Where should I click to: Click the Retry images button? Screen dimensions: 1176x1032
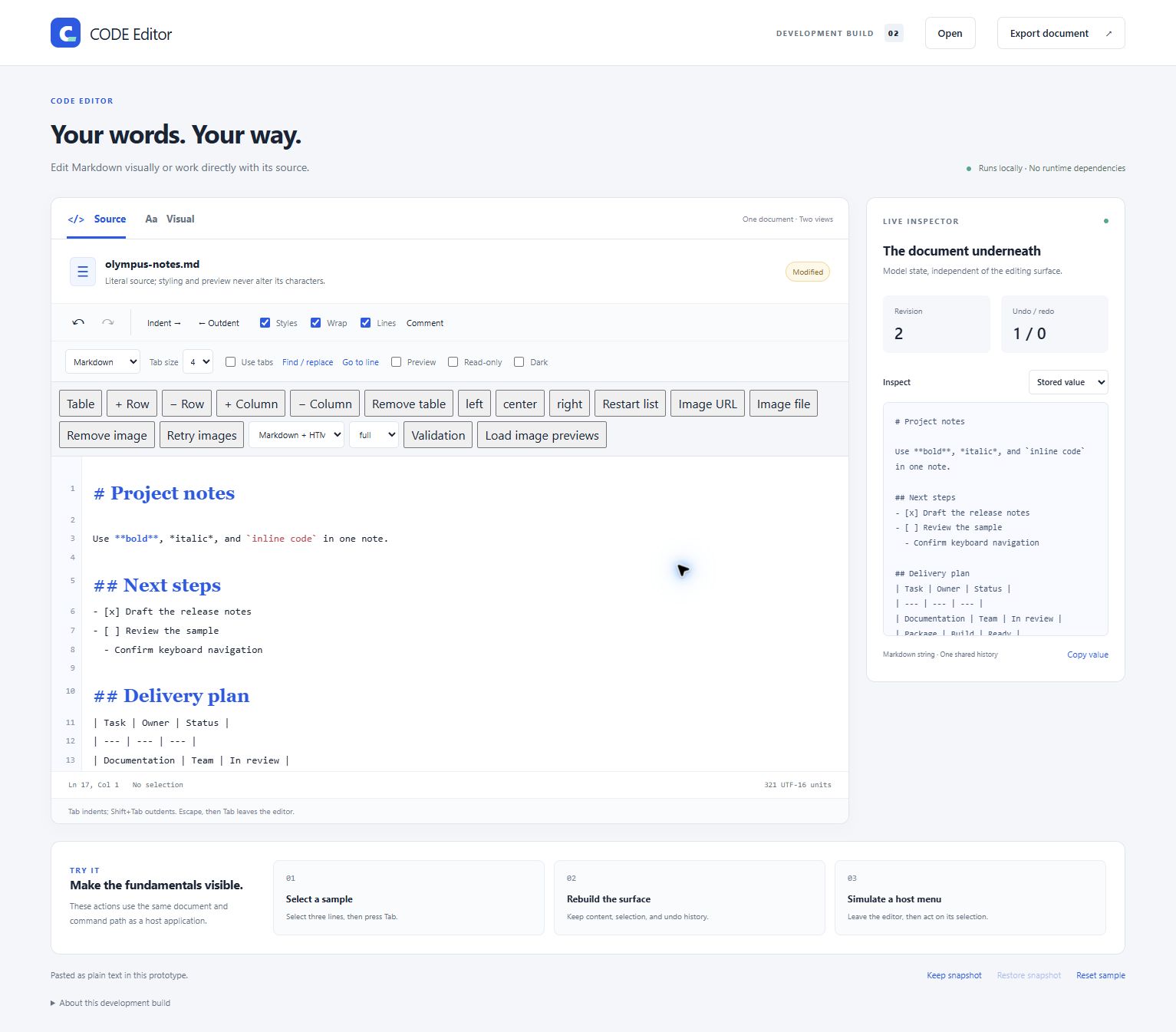coord(202,435)
